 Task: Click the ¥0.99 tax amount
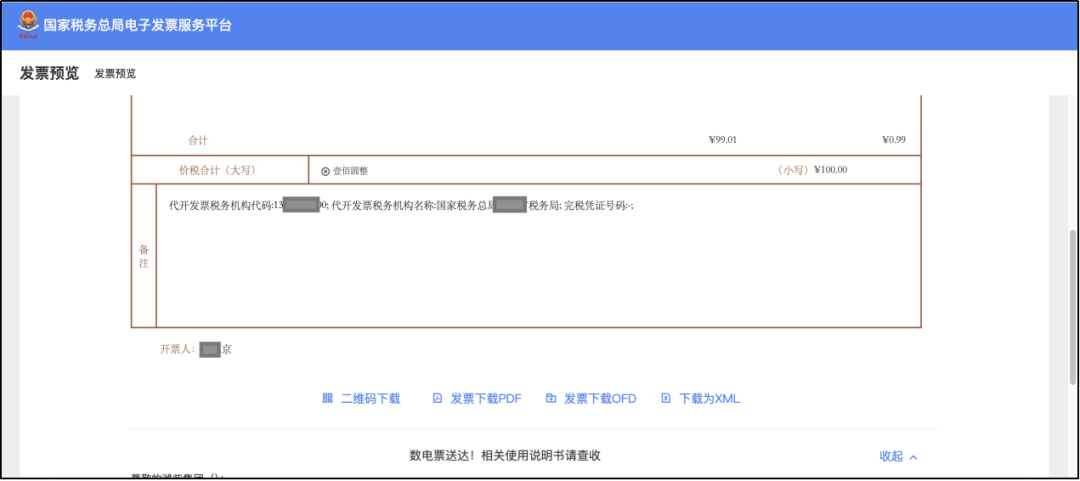pyautogui.click(x=893, y=140)
